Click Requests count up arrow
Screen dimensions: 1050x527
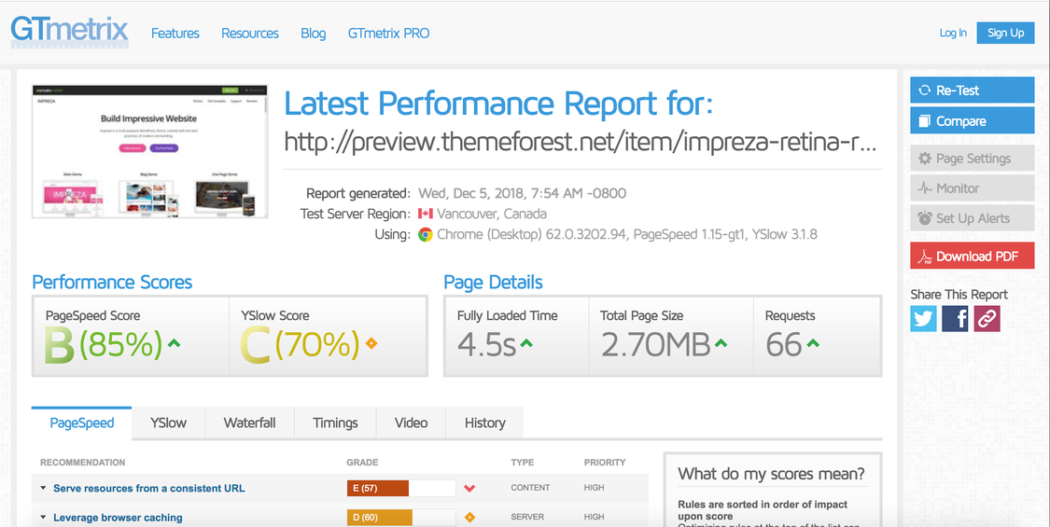click(x=813, y=344)
